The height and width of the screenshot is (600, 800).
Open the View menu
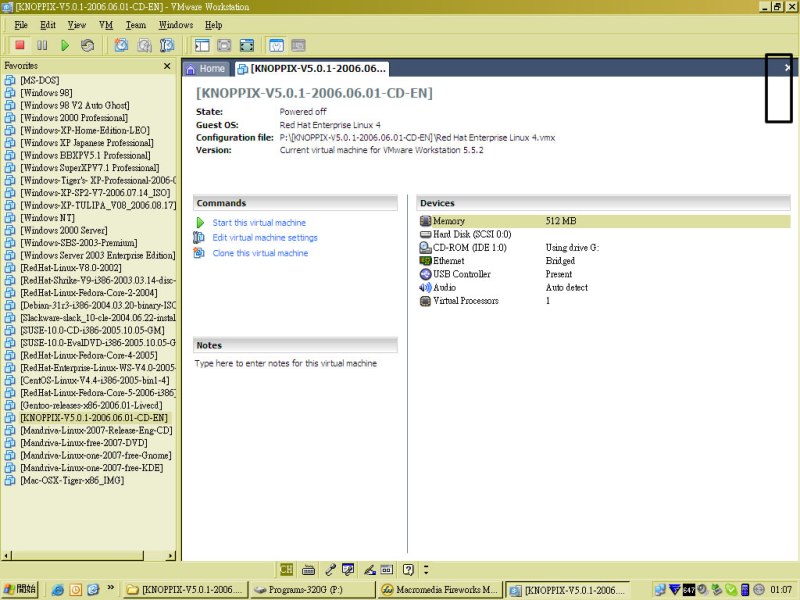coord(77,25)
